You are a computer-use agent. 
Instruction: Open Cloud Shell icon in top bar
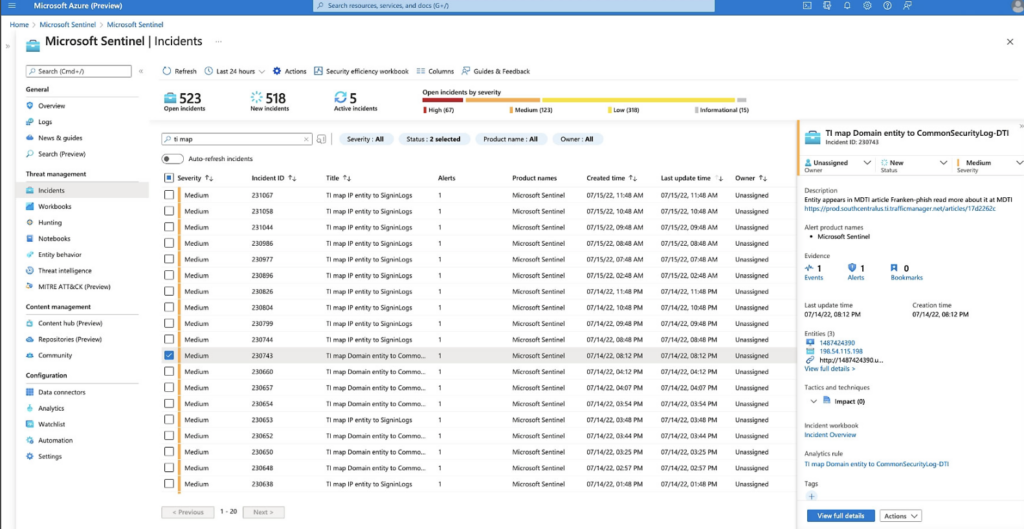(807, 5)
